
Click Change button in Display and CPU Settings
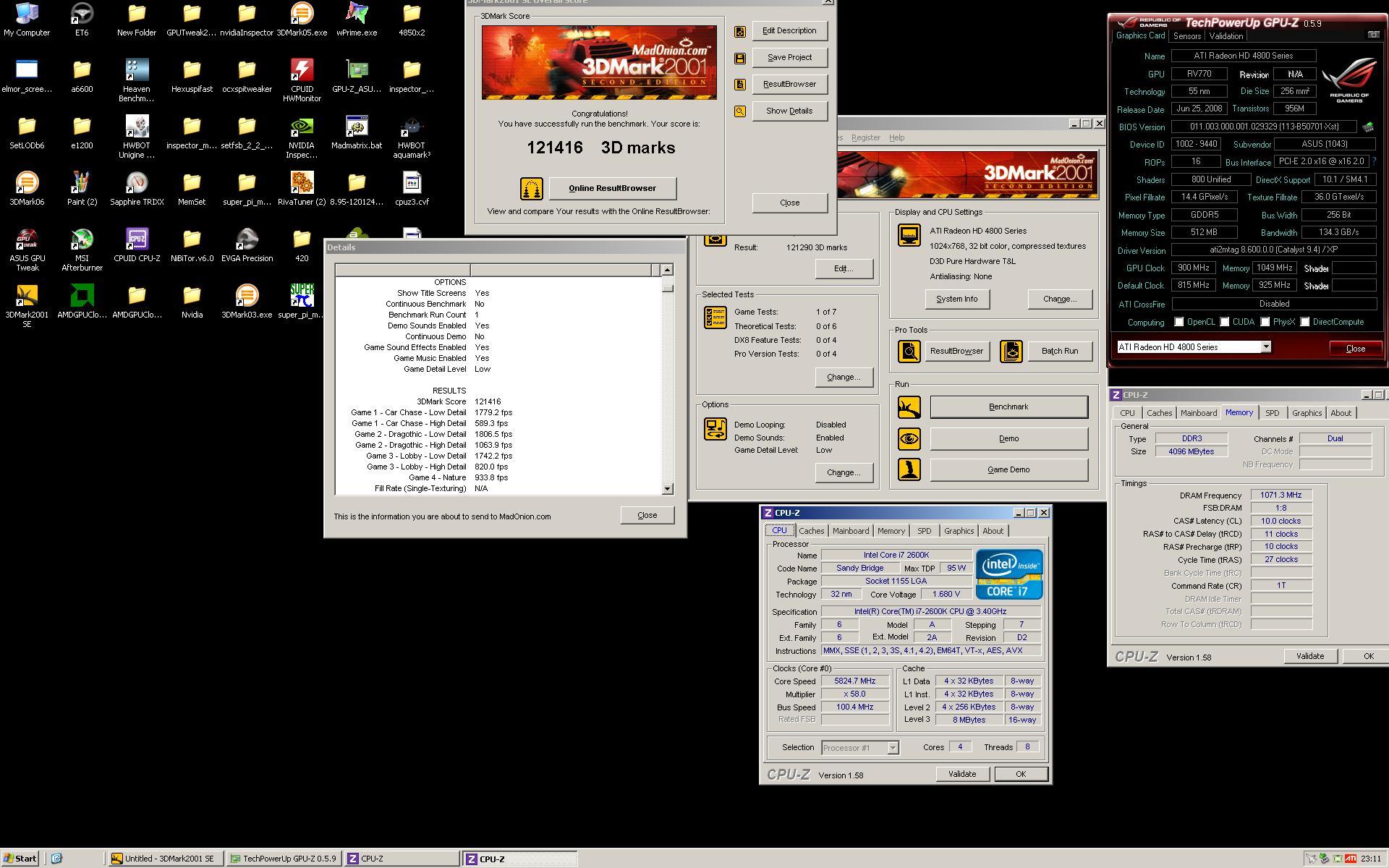(x=1060, y=299)
